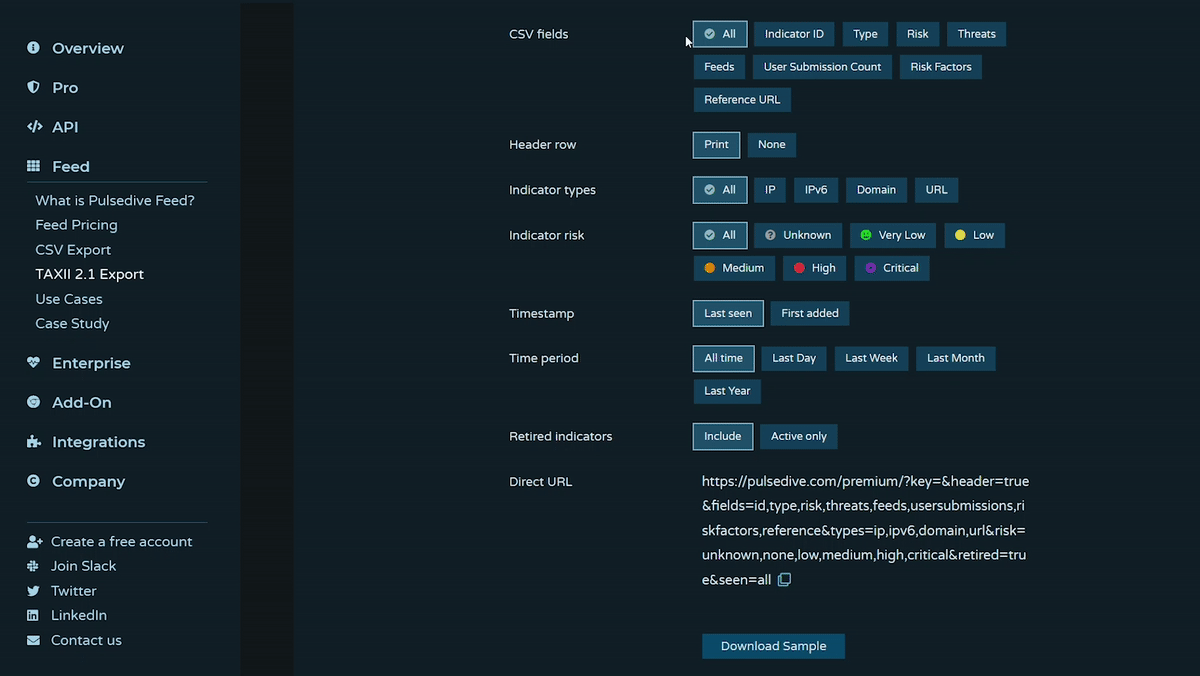Expand the Enterprise section
This screenshot has width=1200, height=676.
click(92, 362)
